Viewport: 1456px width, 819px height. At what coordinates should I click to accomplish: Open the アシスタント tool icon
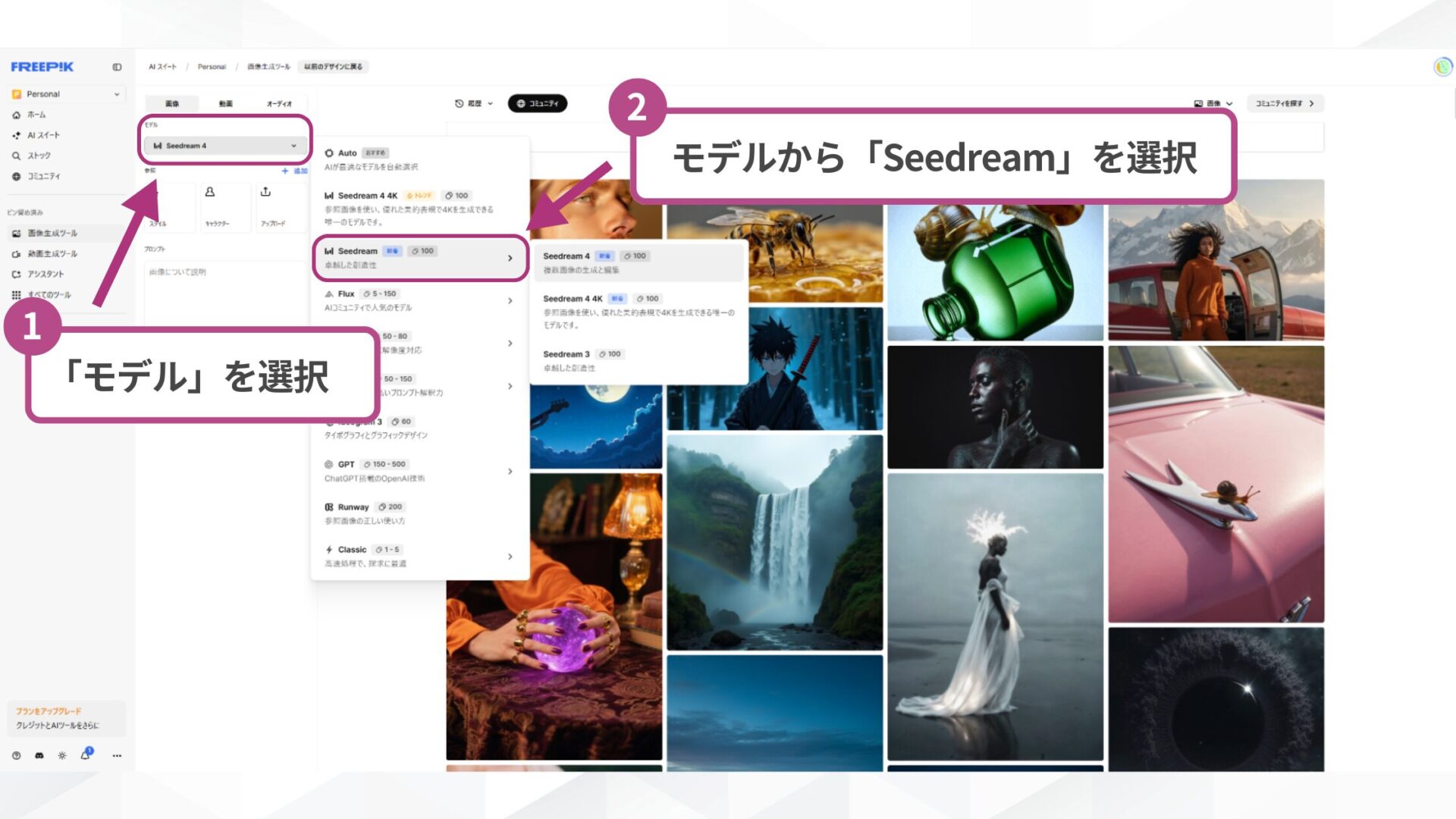tap(17, 275)
